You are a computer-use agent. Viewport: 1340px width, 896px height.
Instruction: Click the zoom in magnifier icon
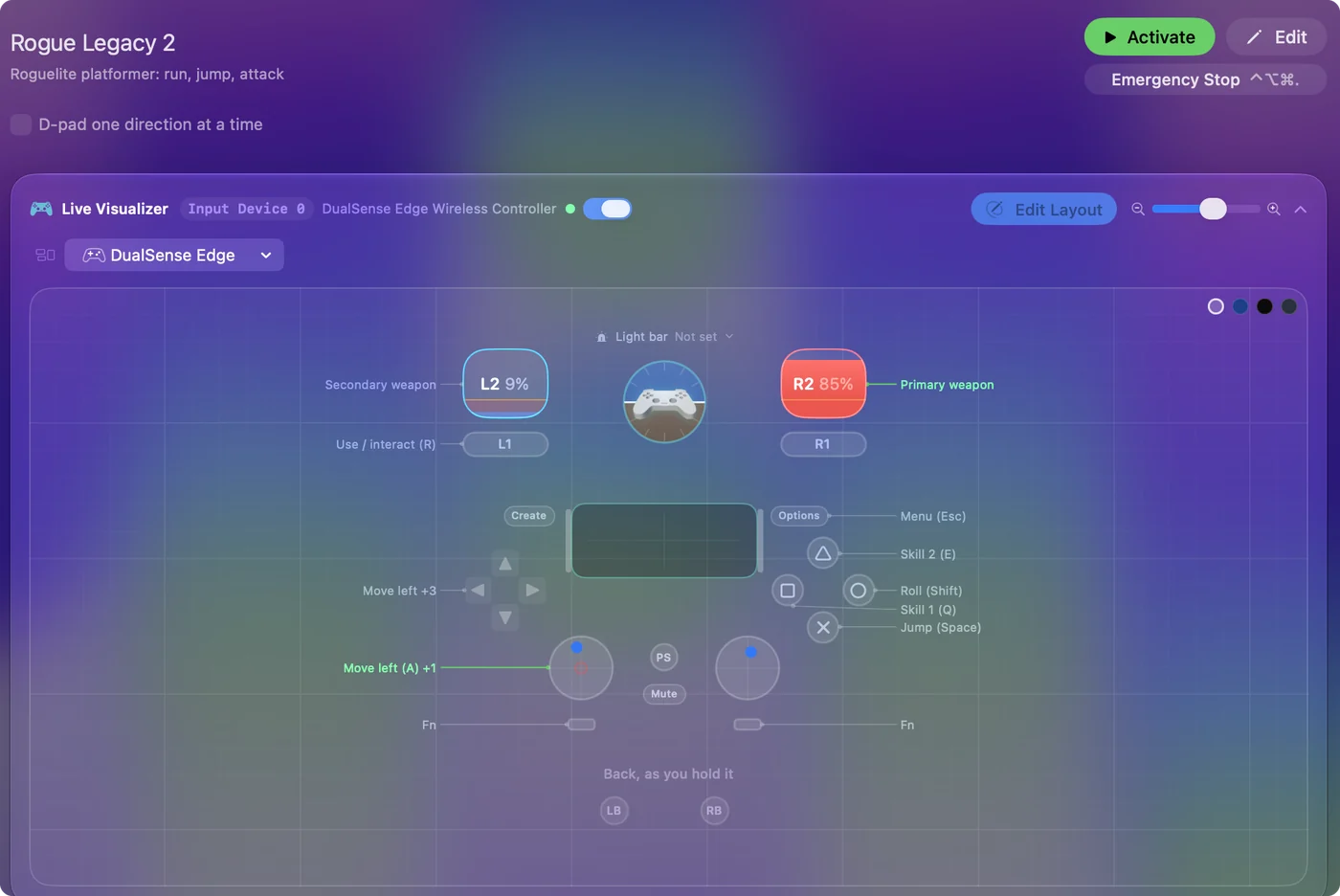1274,209
